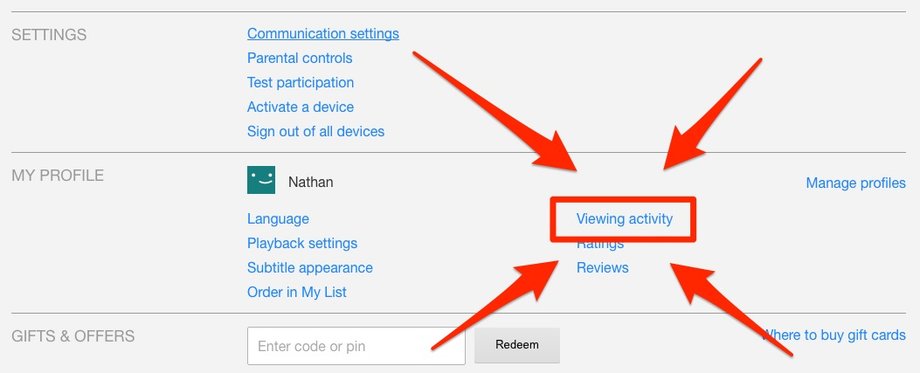Click the Nathan profile name
Viewport: 920px width, 373px height.
coord(310,182)
